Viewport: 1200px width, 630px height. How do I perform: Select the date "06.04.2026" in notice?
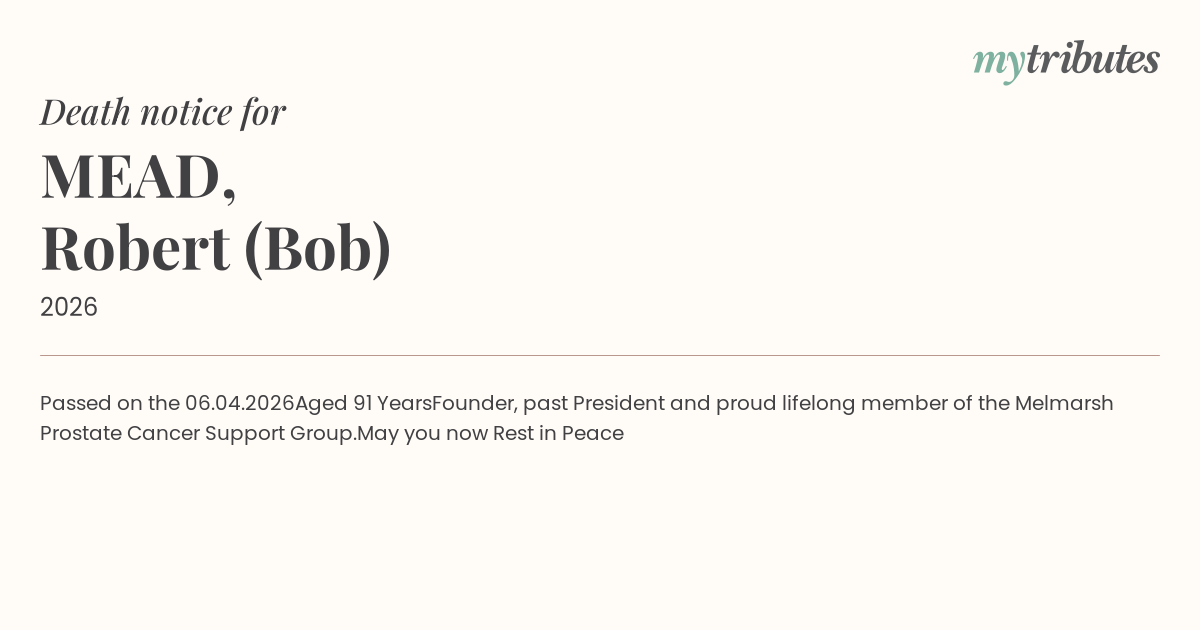click(x=240, y=404)
